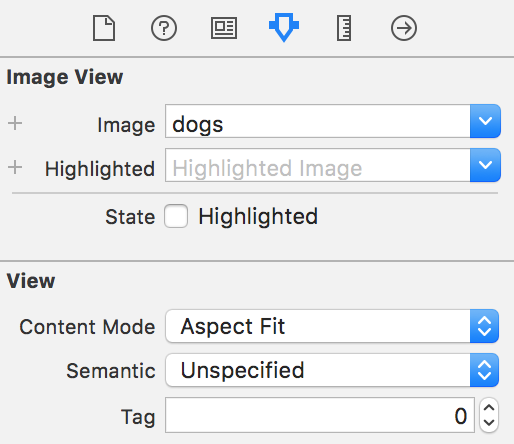Expand the Image dropdown arrow
Screen dimensions: 514x444
click(x=485, y=121)
